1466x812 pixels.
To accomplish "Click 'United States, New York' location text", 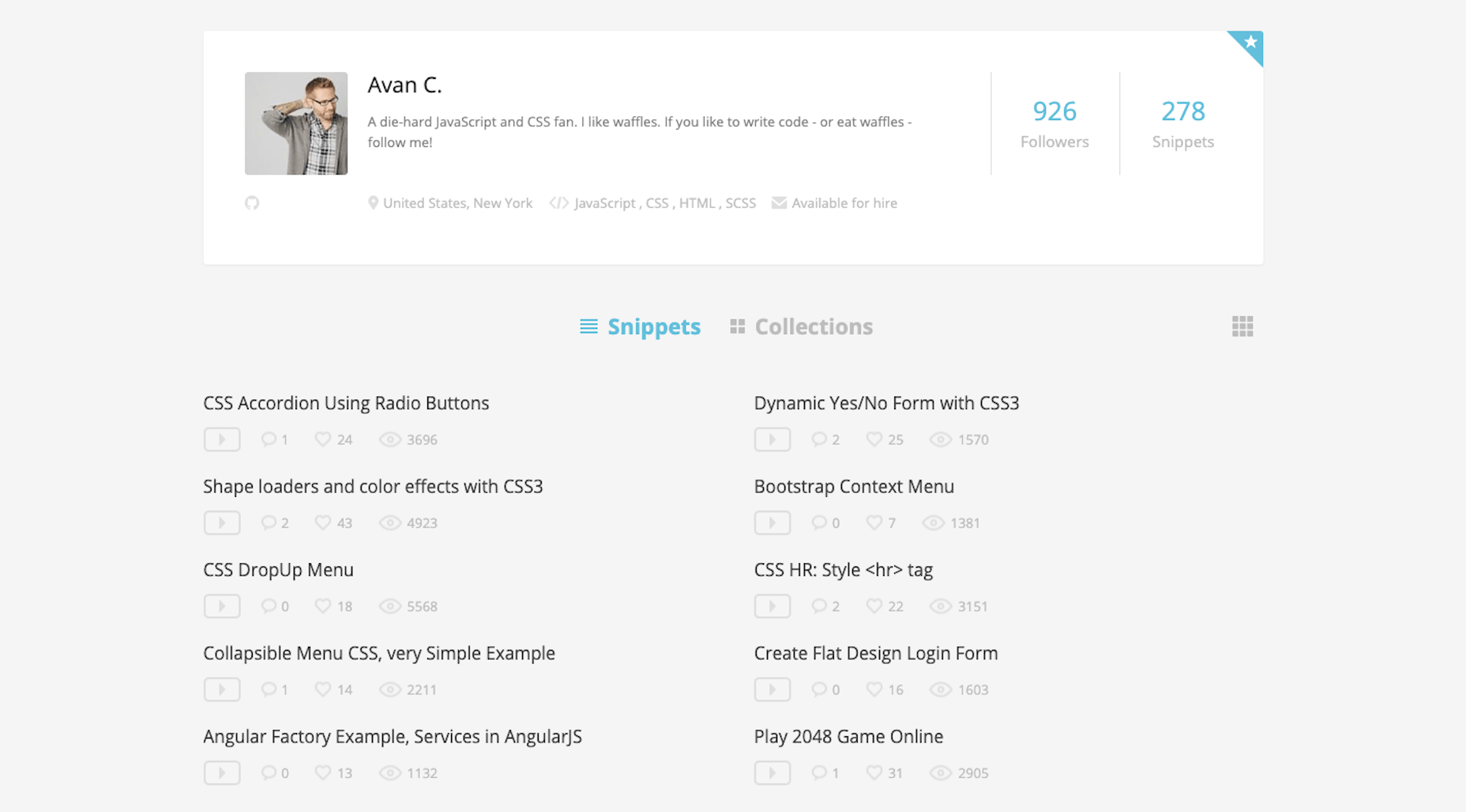I will click(x=457, y=203).
